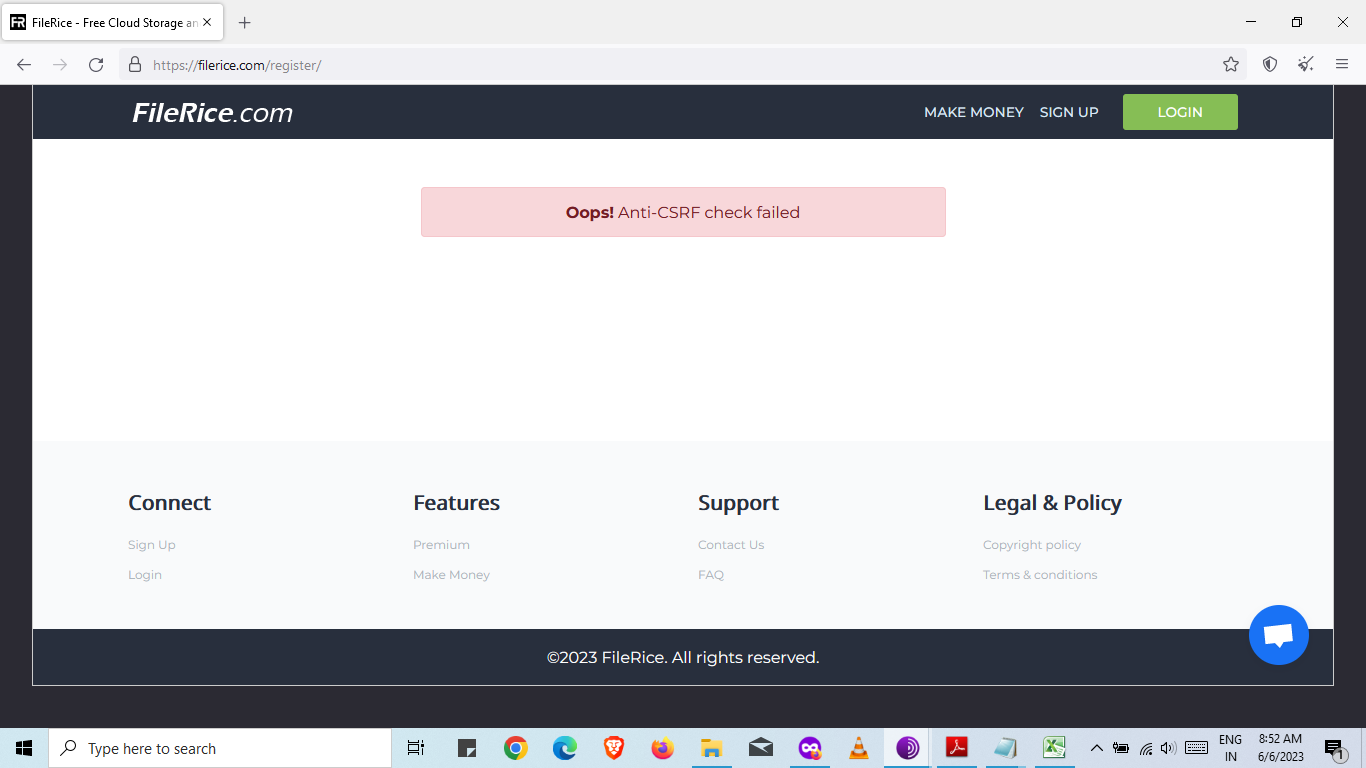1366x768 pixels.
Task: Open the Contact Us footer link
Action: [730, 545]
